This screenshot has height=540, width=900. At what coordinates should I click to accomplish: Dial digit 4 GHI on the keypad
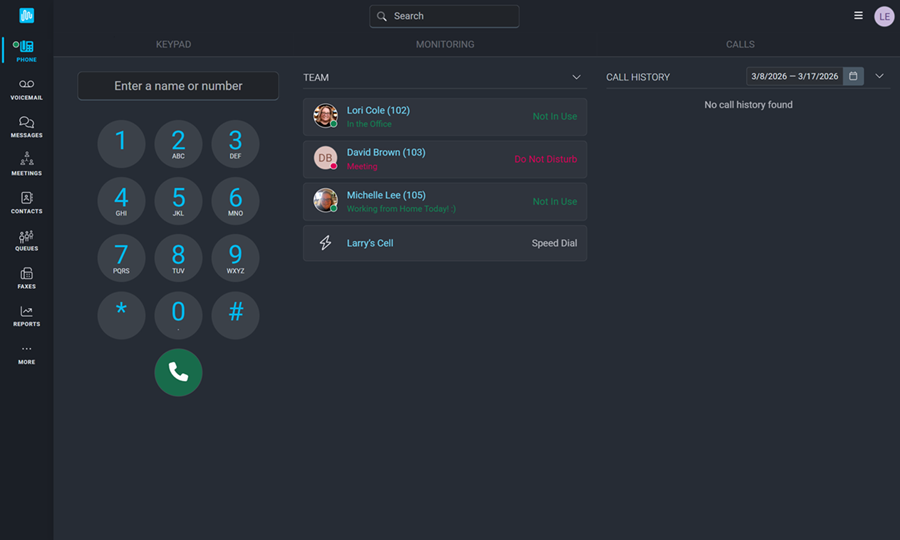pos(121,201)
